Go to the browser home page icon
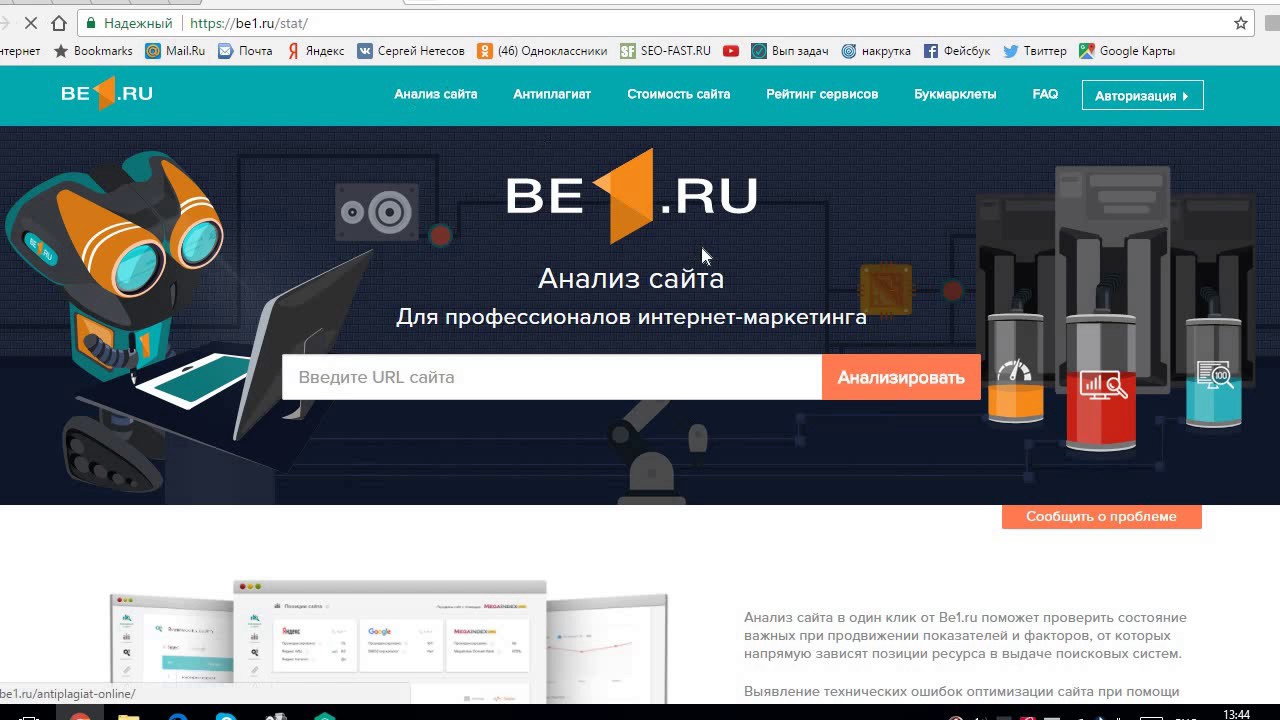The width and height of the screenshot is (1280, 720). coord(59,23)
